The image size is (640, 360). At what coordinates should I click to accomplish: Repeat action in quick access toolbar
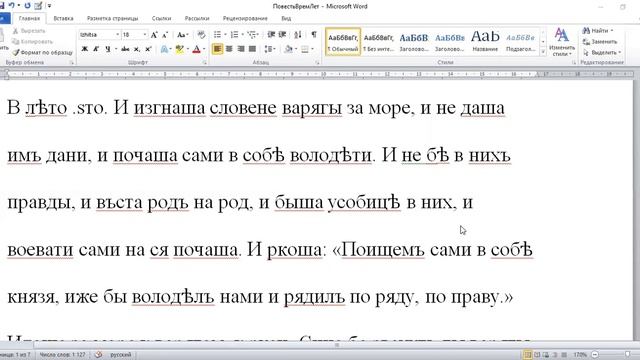(x=27, y=6)
